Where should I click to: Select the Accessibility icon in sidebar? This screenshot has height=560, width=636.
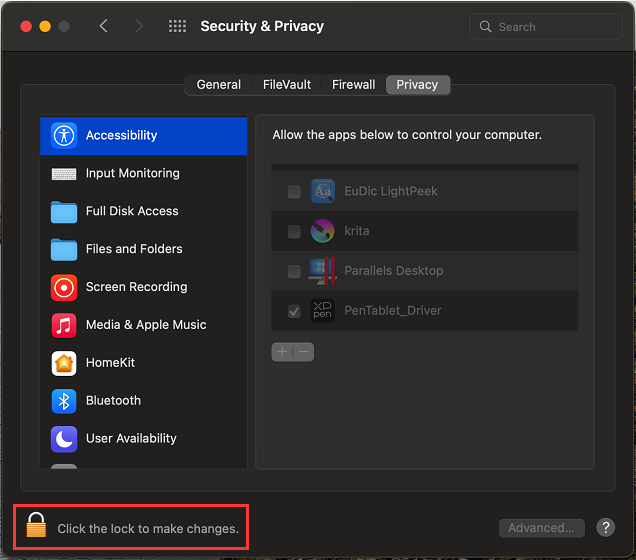[x=64, y=135]
